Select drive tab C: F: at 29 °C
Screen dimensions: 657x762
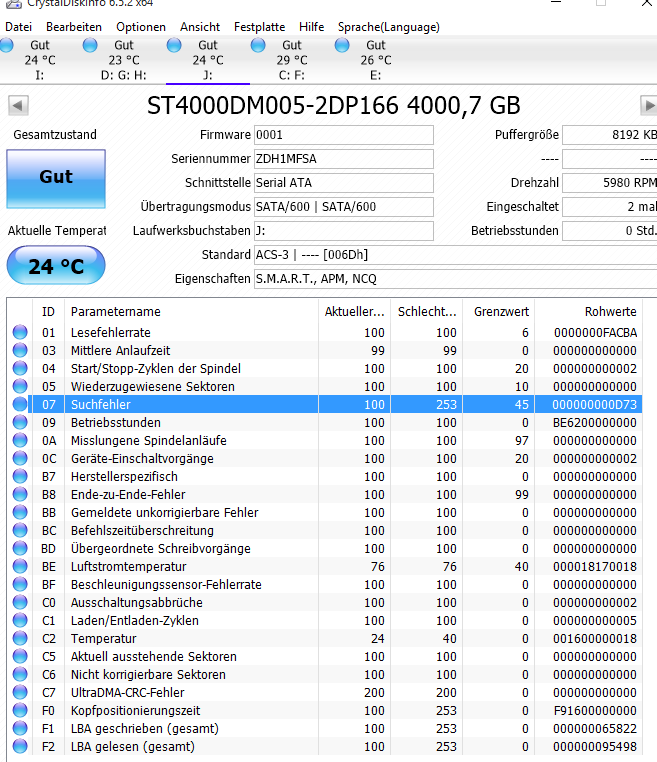tap(292, 60)
